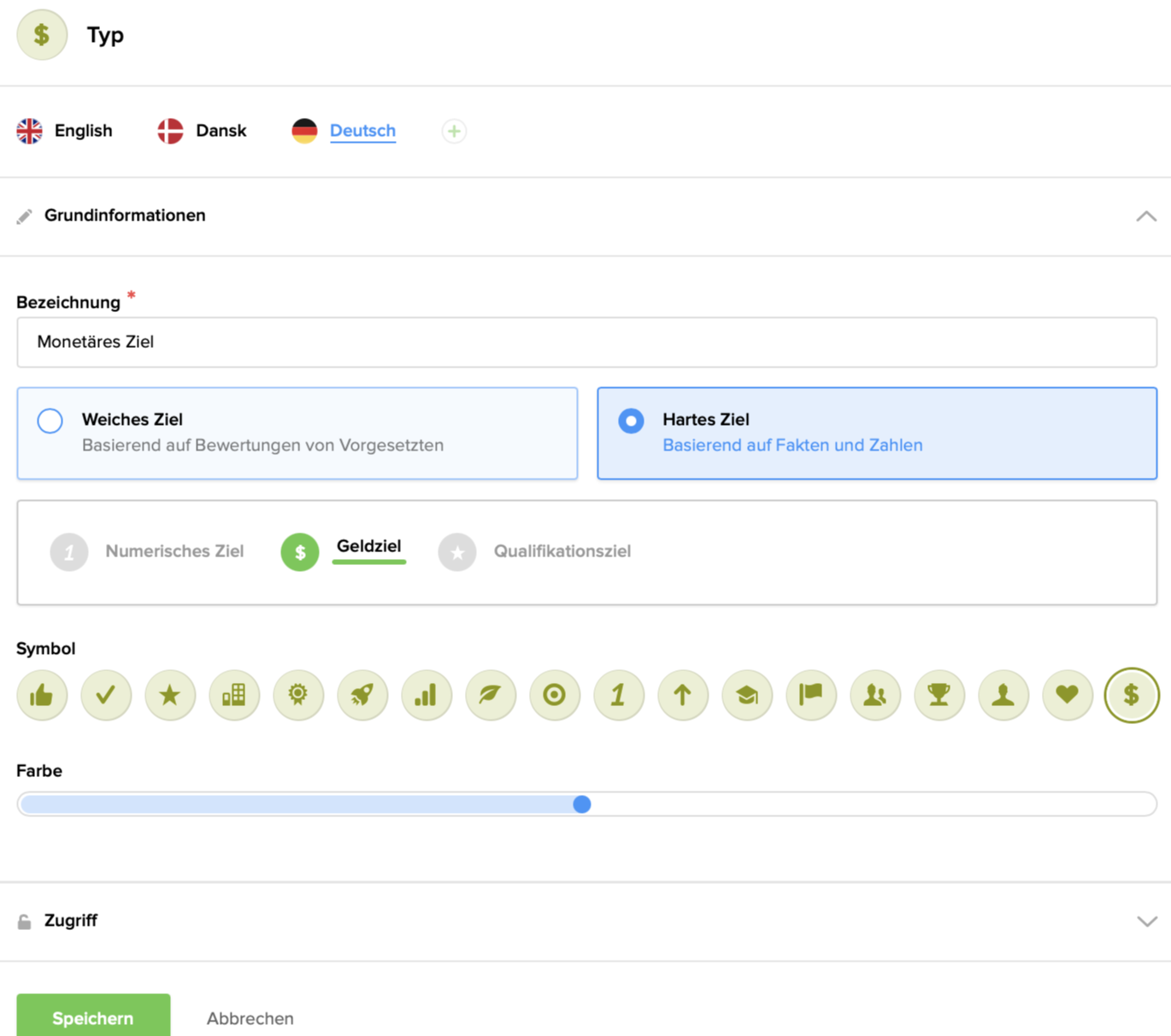Image resolution: width=1171 pixels, height=1036 pixels.
Task: Select the bar chart symbol
Action: pos(427,695)
